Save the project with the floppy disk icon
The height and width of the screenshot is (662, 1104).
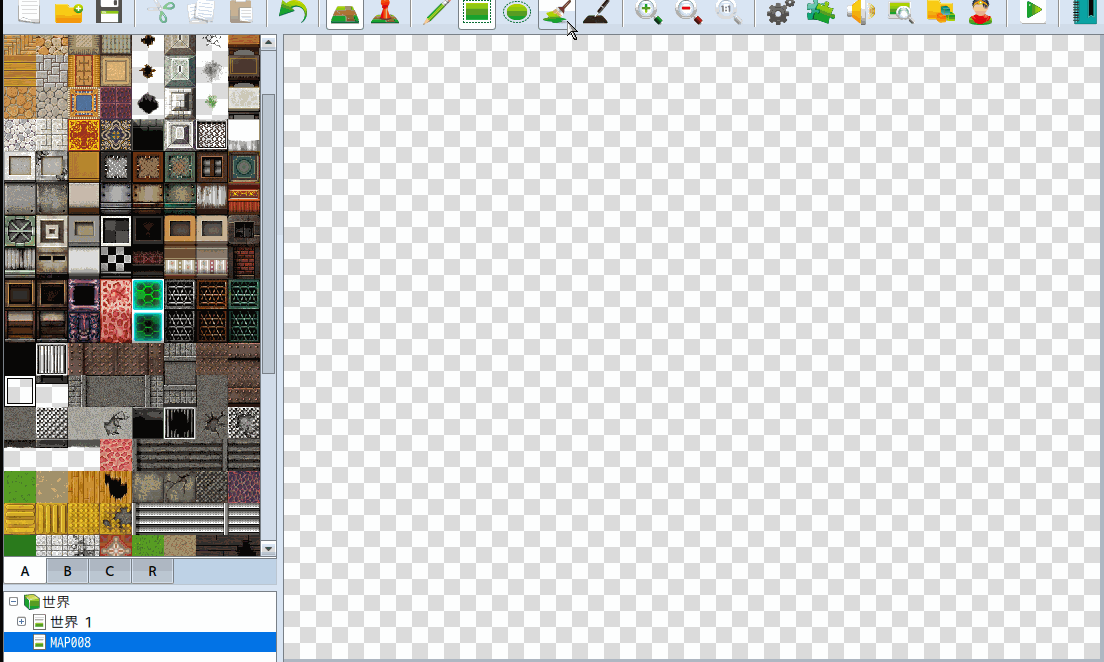(109, 11)
